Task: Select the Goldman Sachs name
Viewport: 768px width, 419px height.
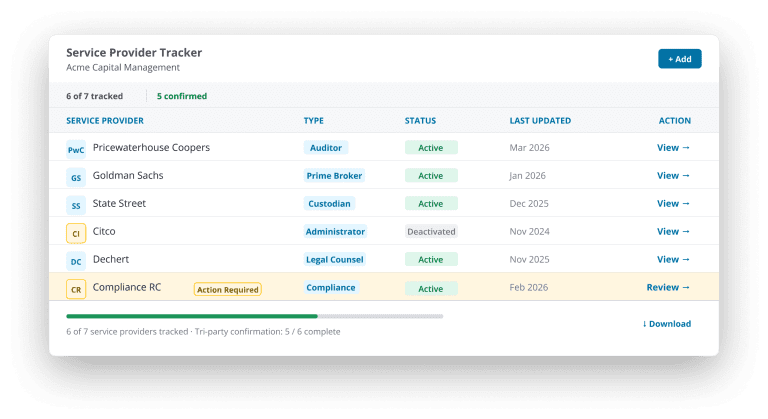Action: click(x=128, y=175)
